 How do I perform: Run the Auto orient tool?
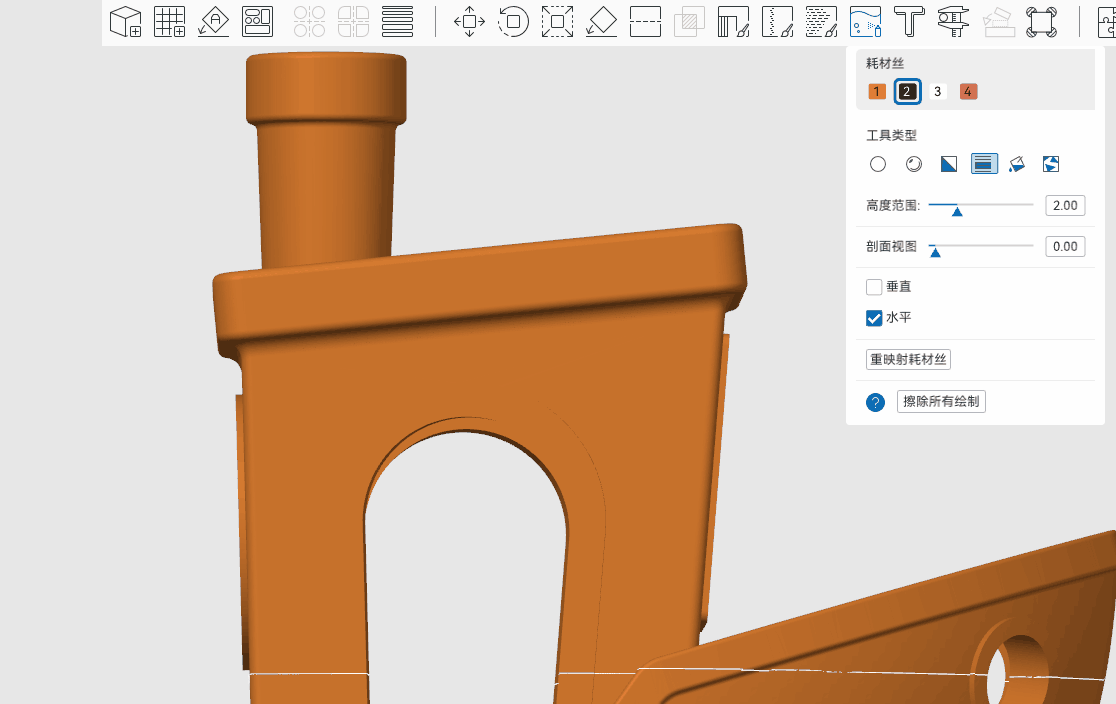pos(214,21)
